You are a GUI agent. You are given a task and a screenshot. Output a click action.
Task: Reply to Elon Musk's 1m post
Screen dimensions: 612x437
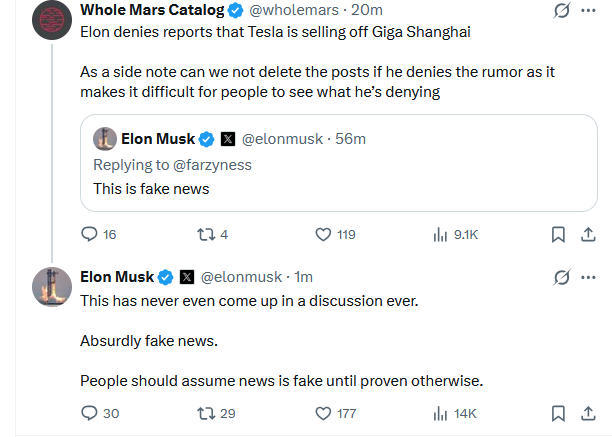click(89, 413)
